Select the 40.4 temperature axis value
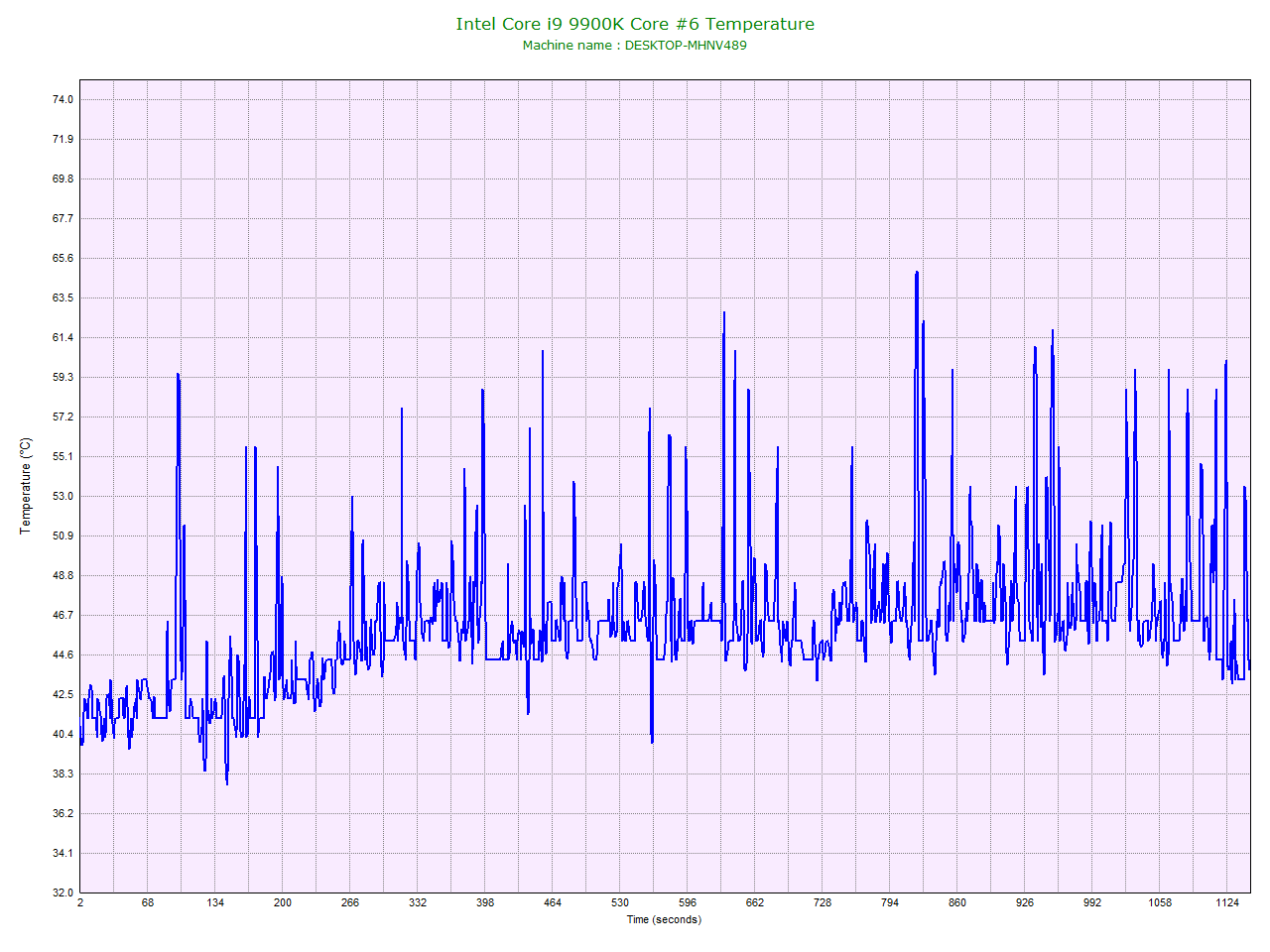Image resolution: width=1270 pixels, height=952 pixels. coord(63,734)
